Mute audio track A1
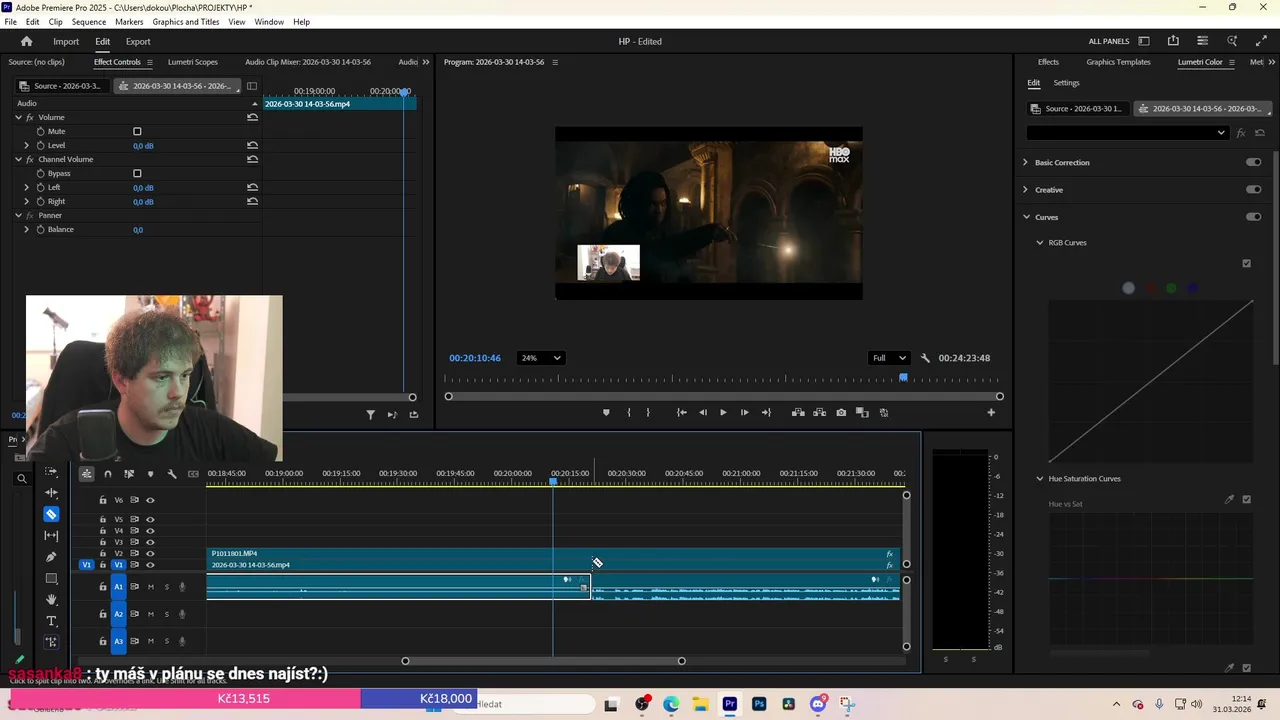Screen dimensions: 1280x720 tap(151, 587)
